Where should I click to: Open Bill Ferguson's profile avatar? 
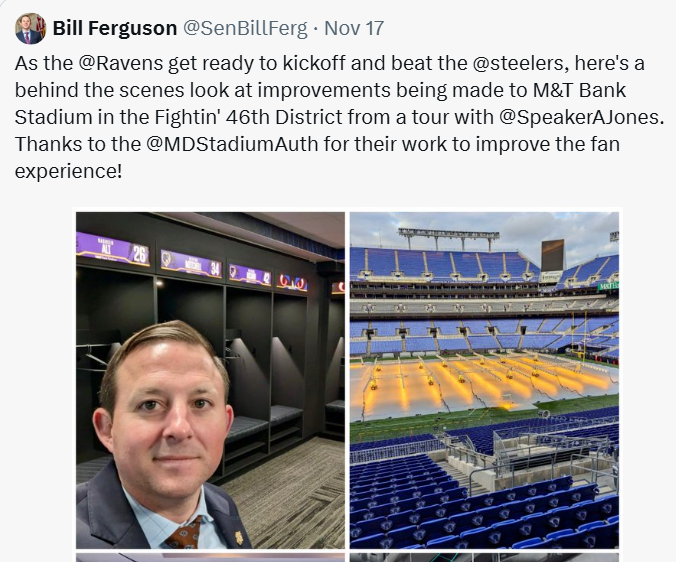pyautogui.click(x=30, y=28)
